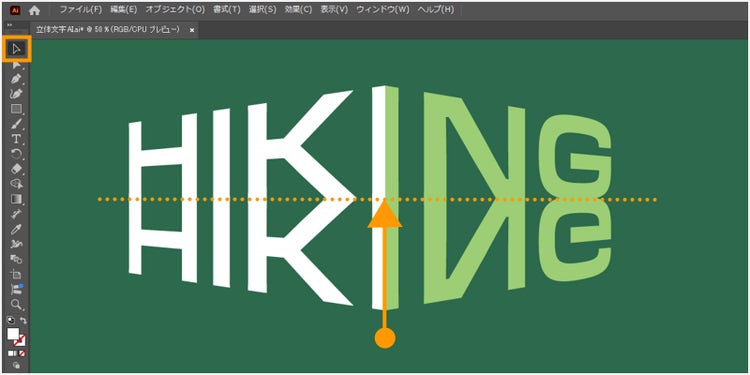
Task: Click the white Fill color box
Action: point(13,333)
